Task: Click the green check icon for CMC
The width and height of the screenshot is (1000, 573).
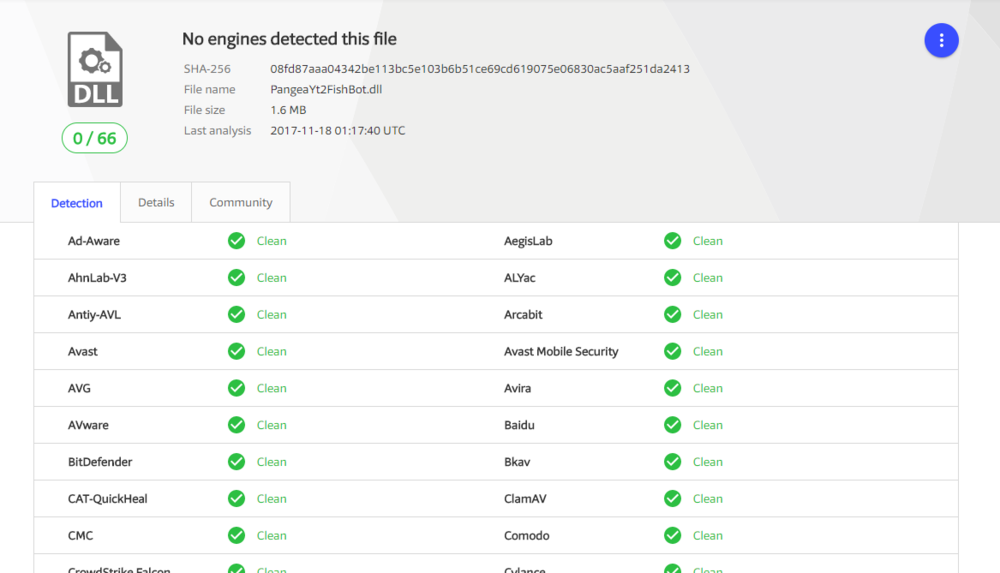Action: pos(237,535)
